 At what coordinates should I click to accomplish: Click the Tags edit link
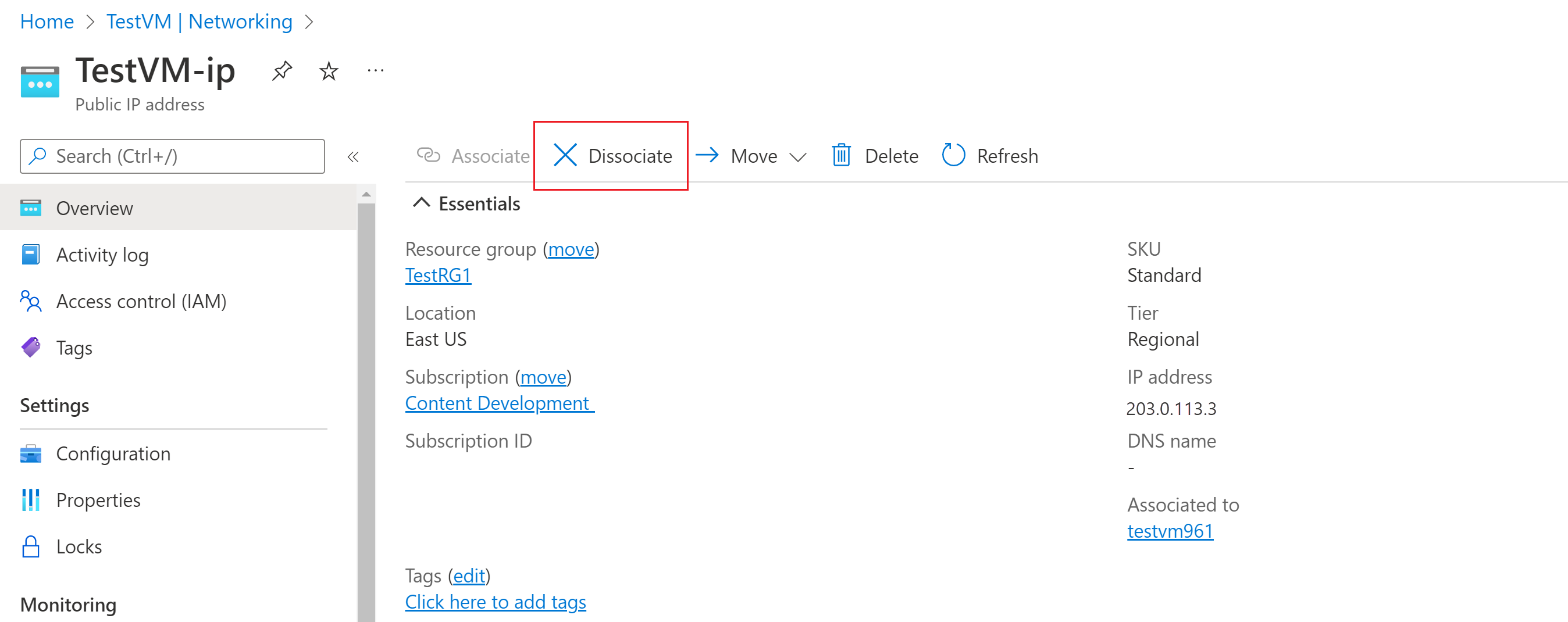click(x=469, y=575)
